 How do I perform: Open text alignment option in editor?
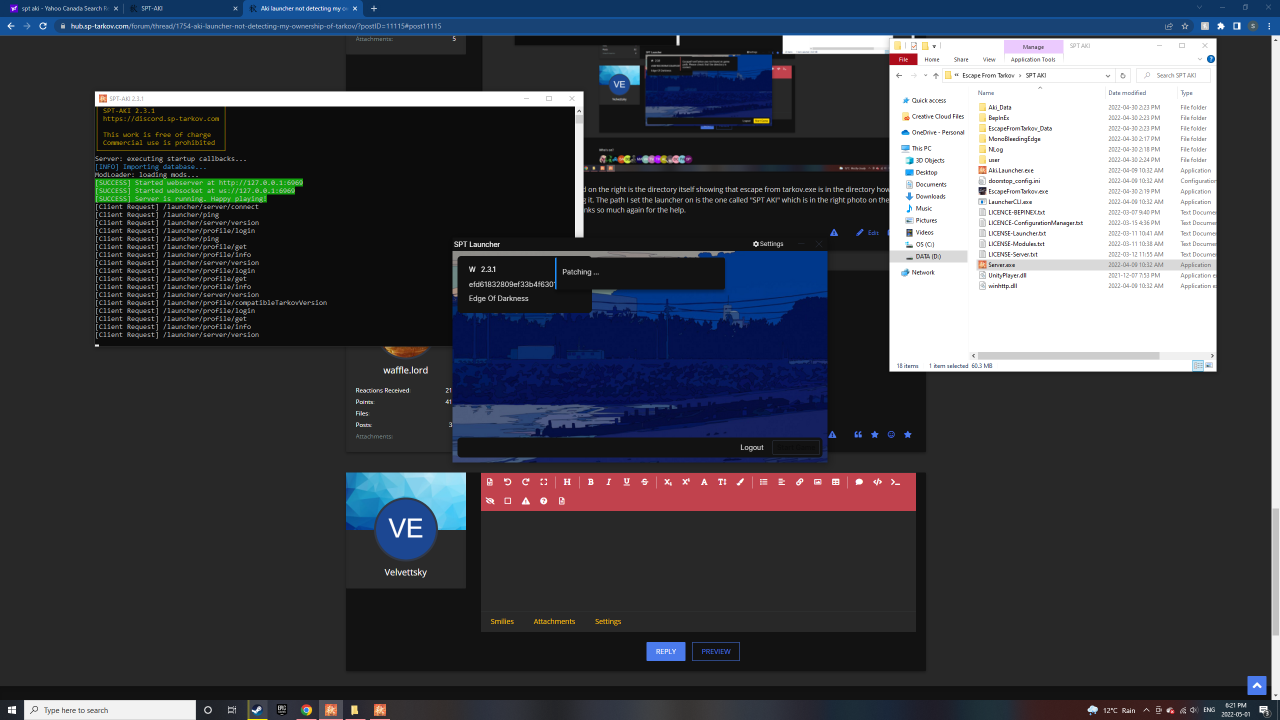tap(781, 482)
